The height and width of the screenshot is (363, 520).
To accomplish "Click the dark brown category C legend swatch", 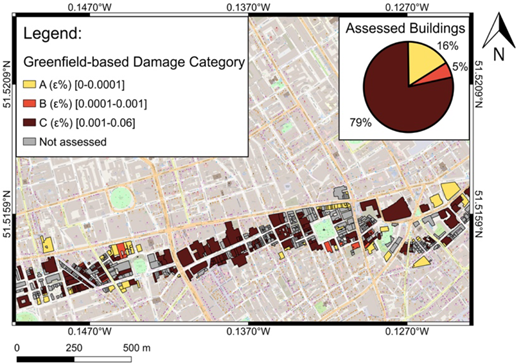I will [29, 123].
